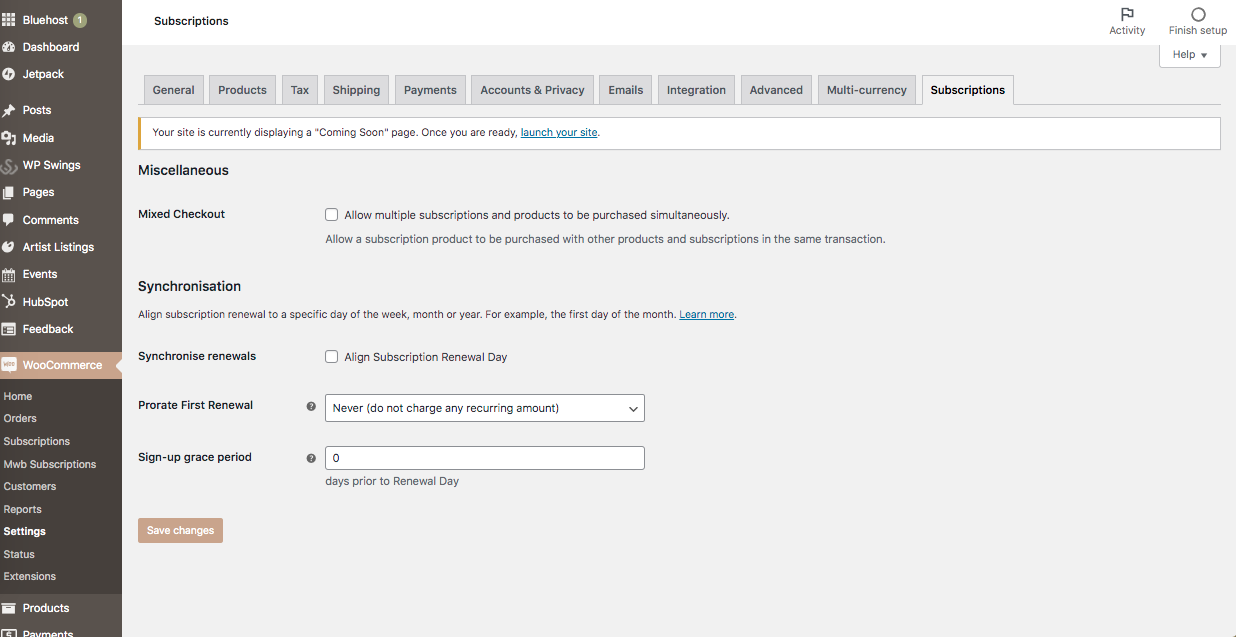The image size is (1236, 637).
Task: Click the Events calendar icon
Action: [x=9, y=274]
